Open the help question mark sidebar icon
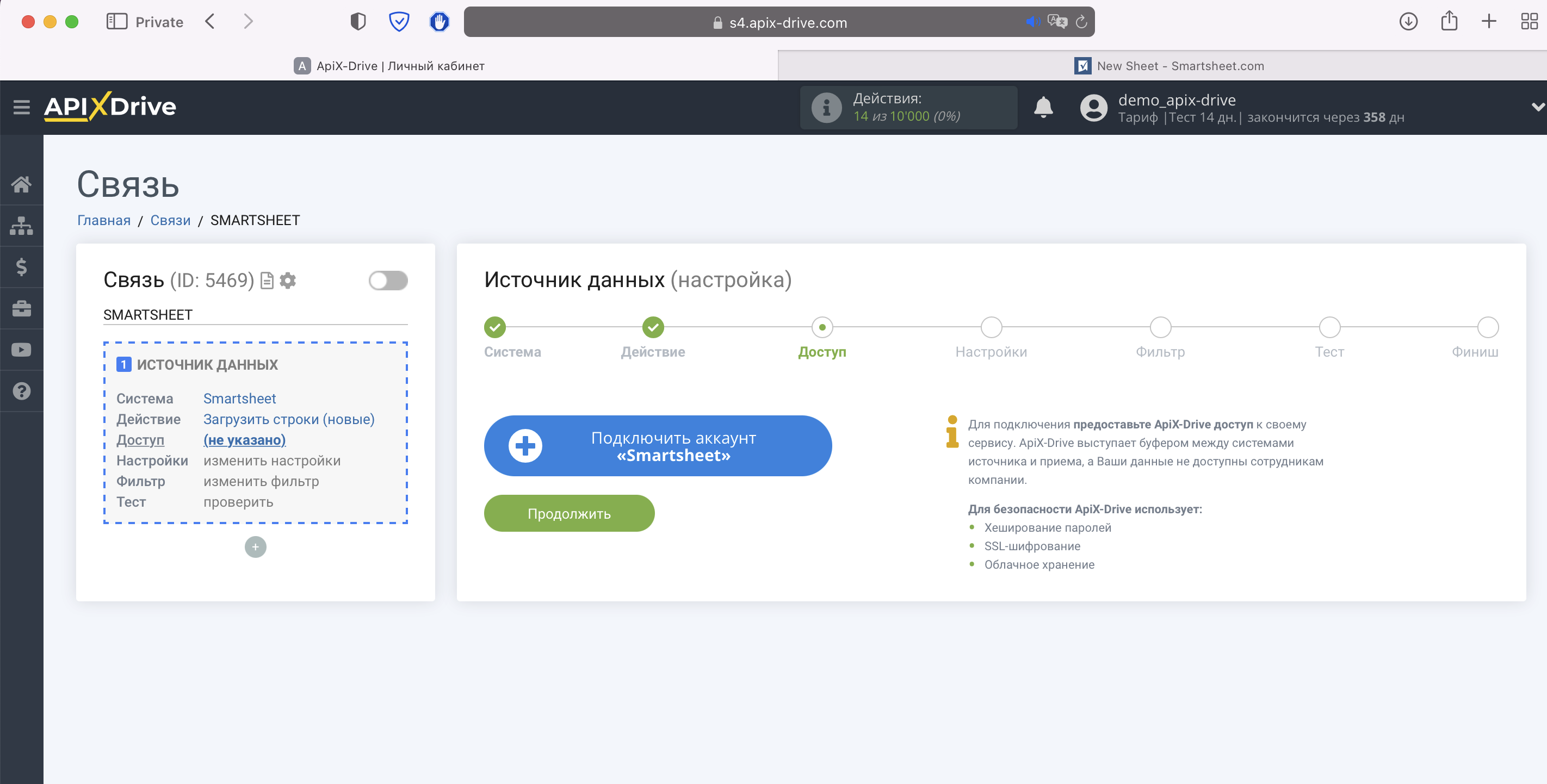Image resolution: width=1547 pixels, height=784 pixels. [22, 391]
